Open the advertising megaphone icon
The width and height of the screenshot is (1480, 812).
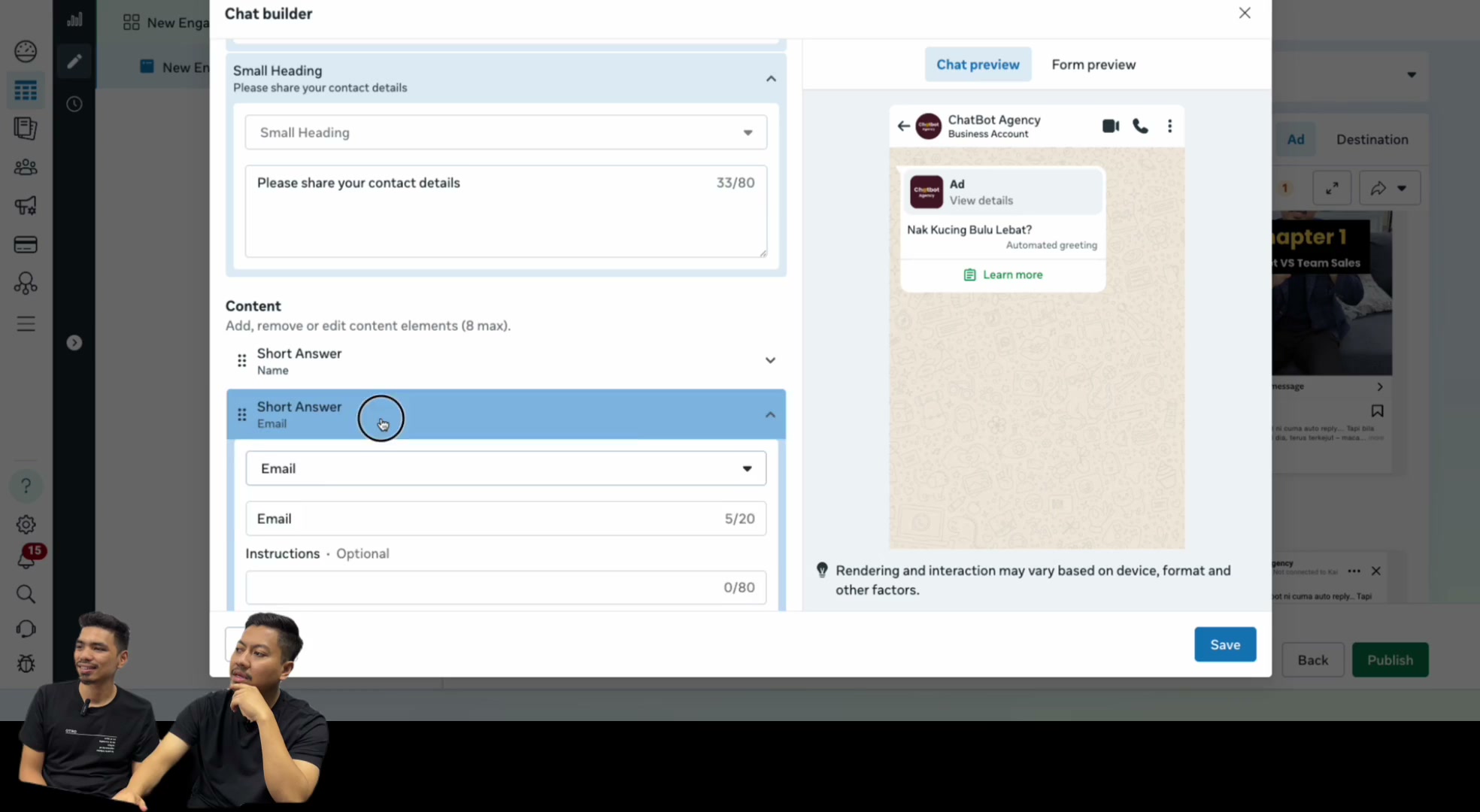click(26, 205)
